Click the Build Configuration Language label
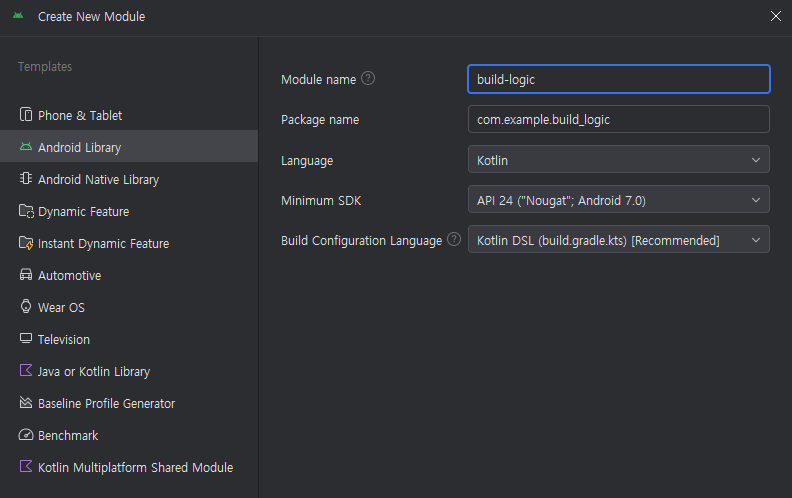 [362, 240]
